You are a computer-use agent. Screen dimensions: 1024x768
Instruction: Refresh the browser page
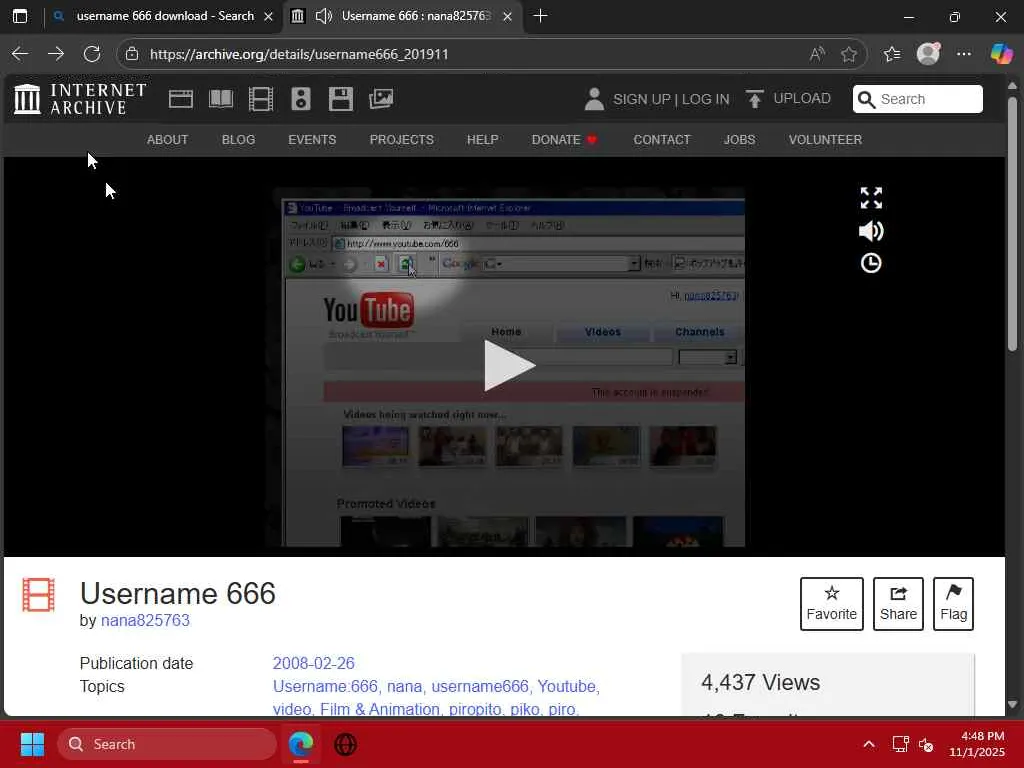click(x=92, y=54)
